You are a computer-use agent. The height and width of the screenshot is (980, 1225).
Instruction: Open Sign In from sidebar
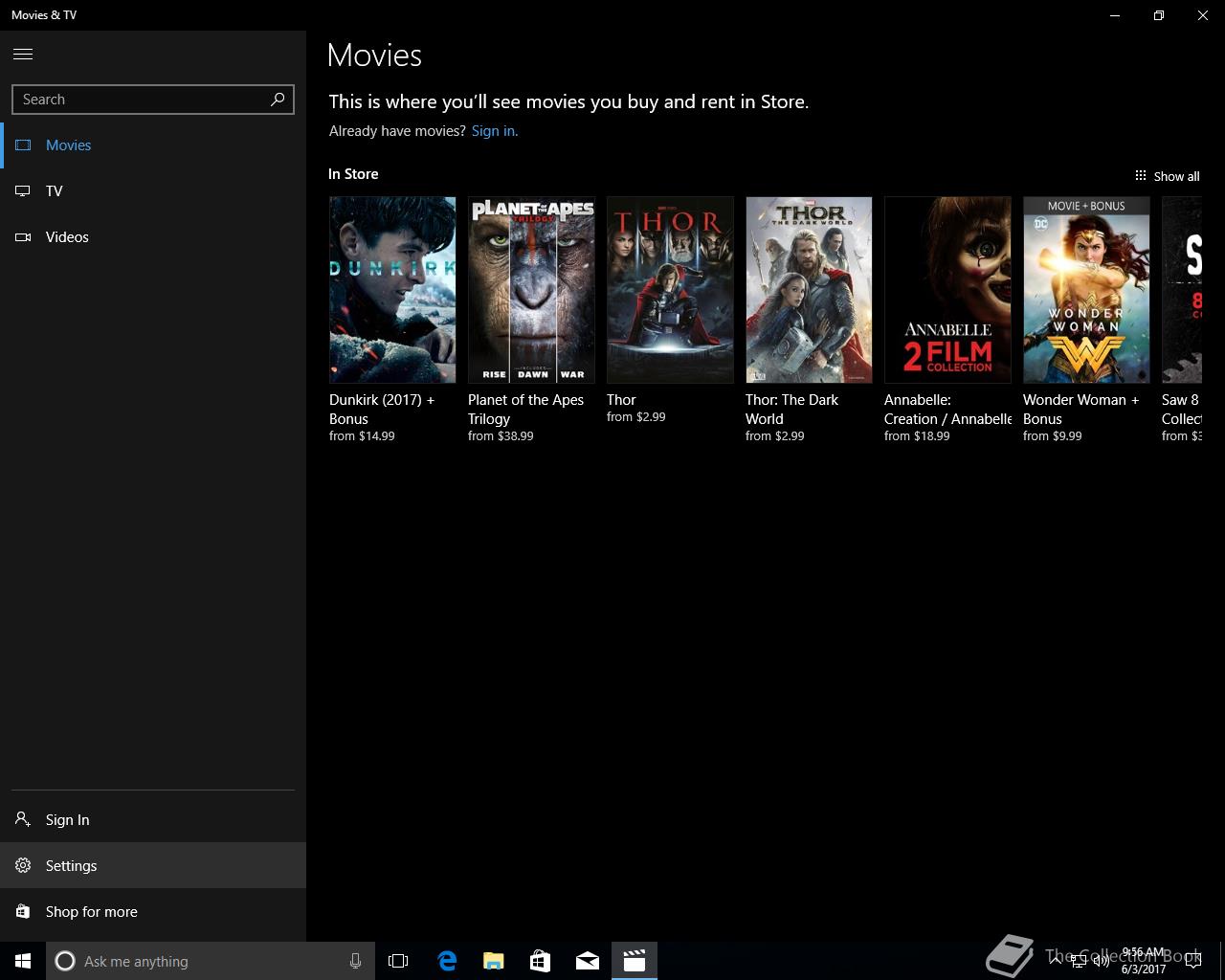coord(153,819)
